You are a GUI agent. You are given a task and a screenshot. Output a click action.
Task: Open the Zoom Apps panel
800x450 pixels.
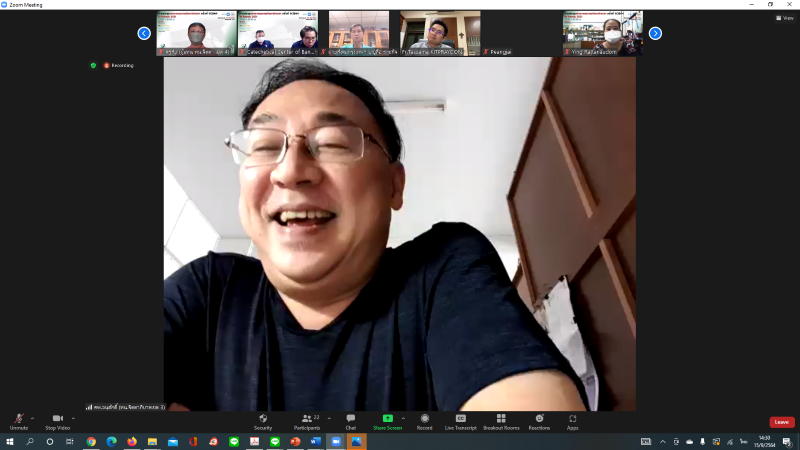point(572,422)
